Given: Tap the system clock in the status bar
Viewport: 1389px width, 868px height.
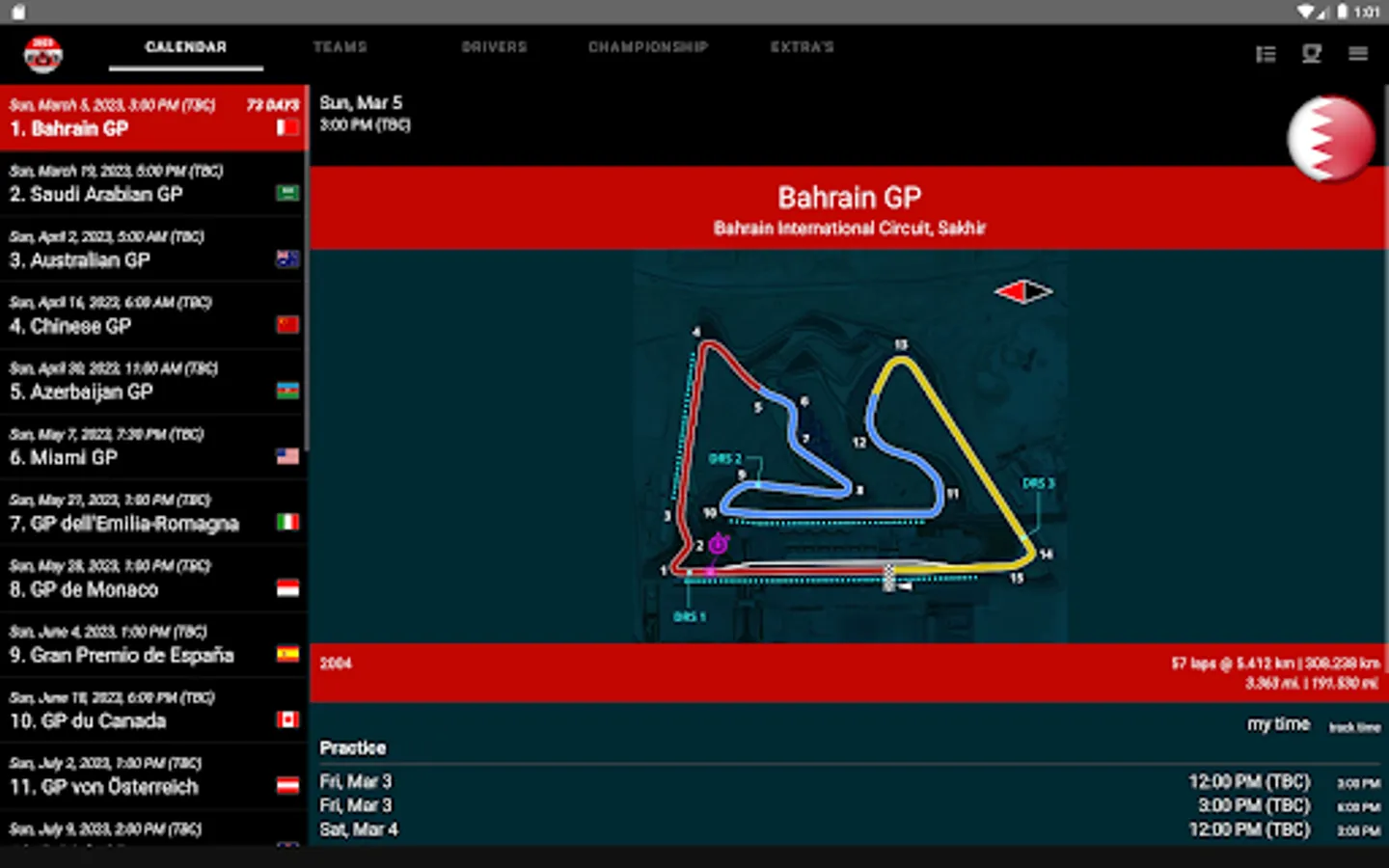Looking at the screenshot, I should tap(1367, 13).
